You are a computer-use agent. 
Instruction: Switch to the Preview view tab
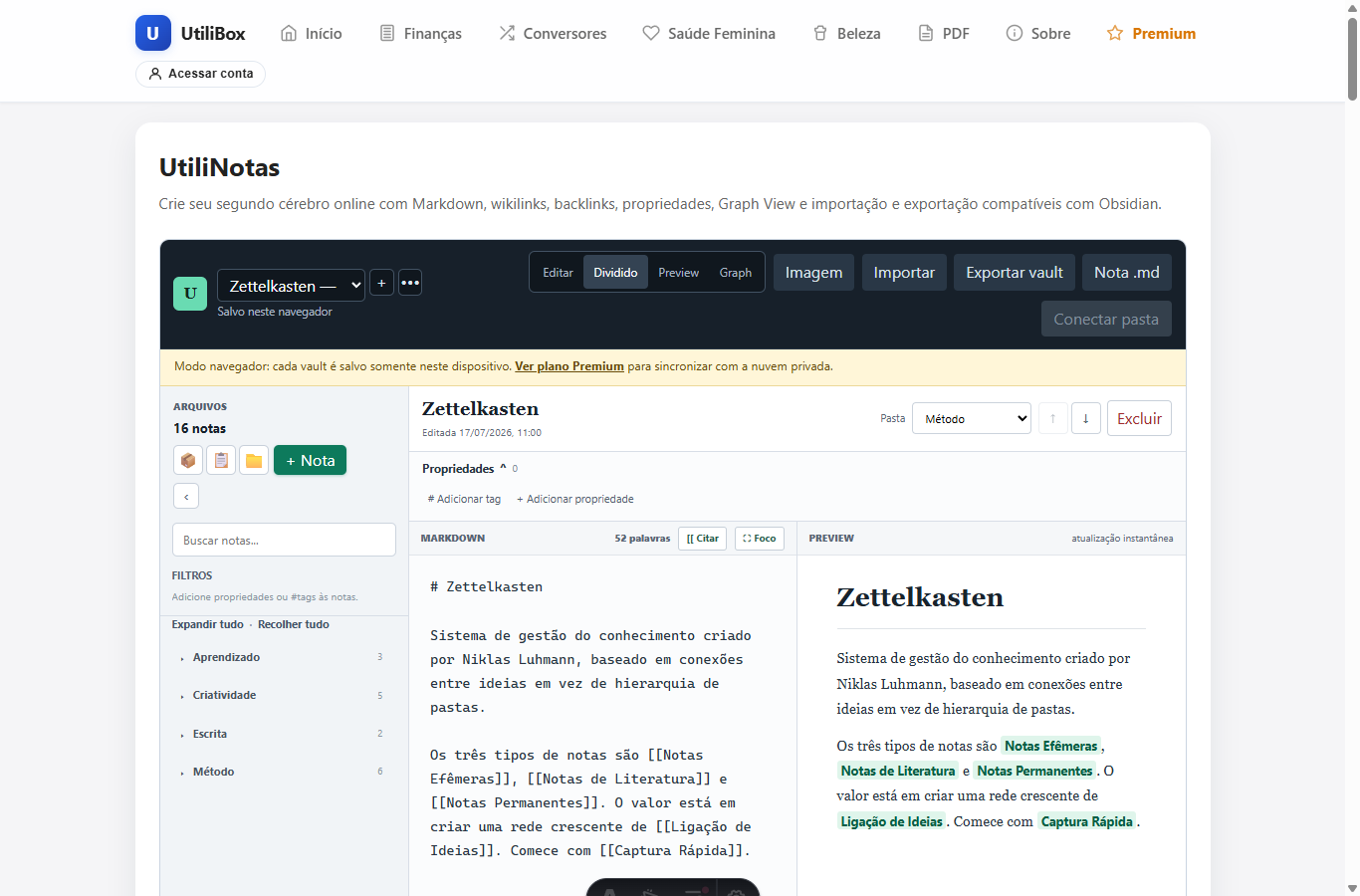pos(678,273)
